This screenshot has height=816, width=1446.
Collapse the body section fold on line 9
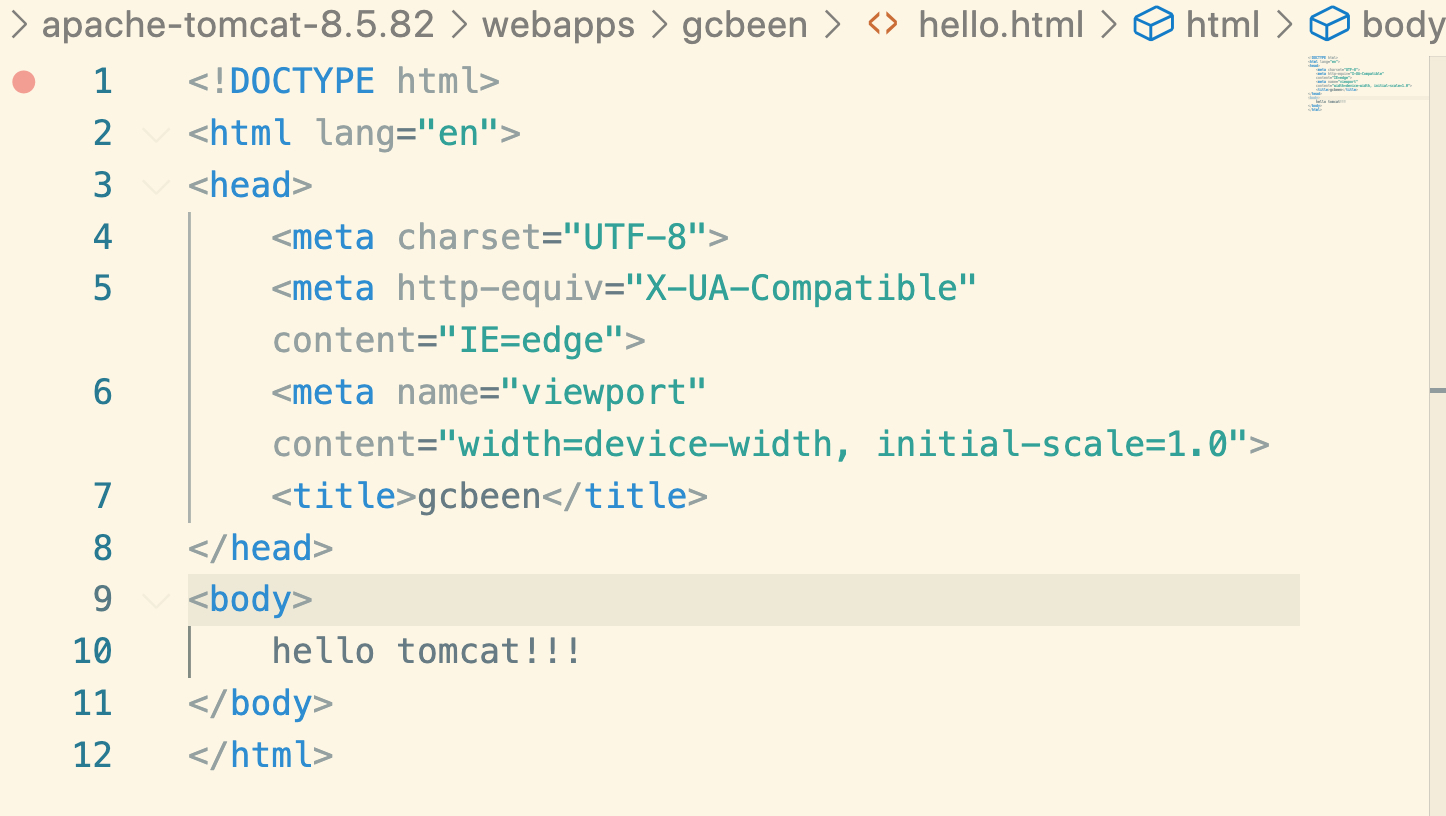pyautogui.click(x=156, y=600)
